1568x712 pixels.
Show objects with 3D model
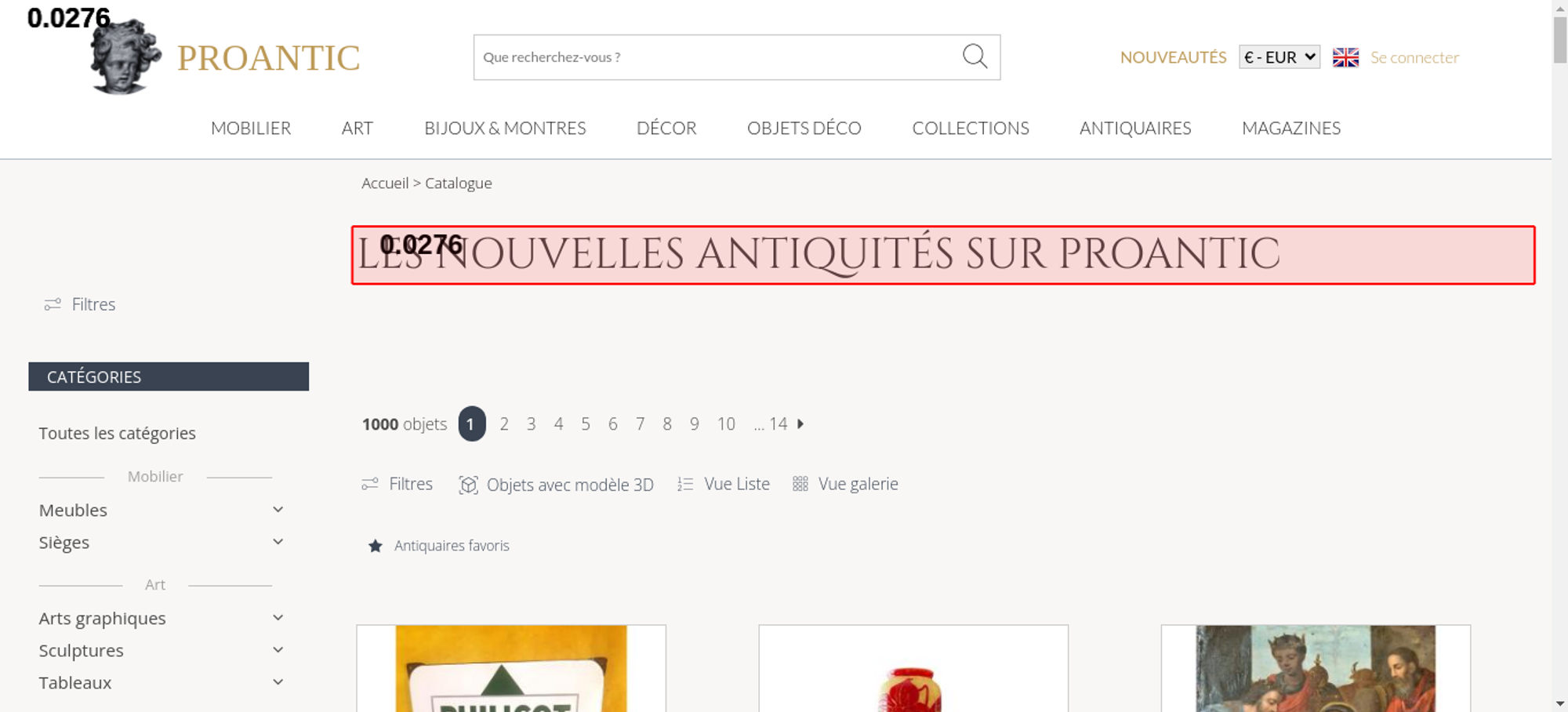point(557,485)
